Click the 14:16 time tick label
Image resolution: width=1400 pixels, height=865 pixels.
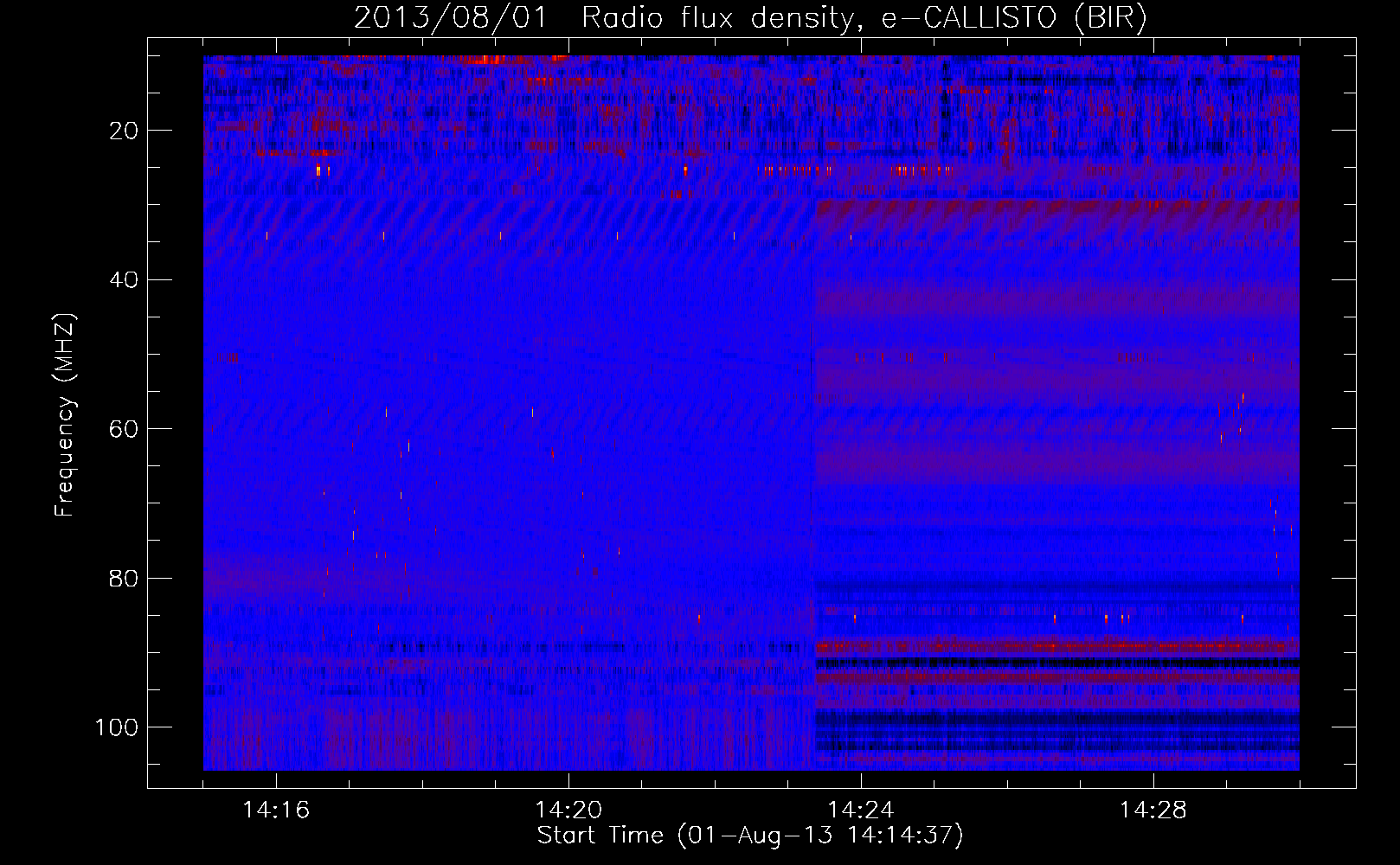[276, 811]
